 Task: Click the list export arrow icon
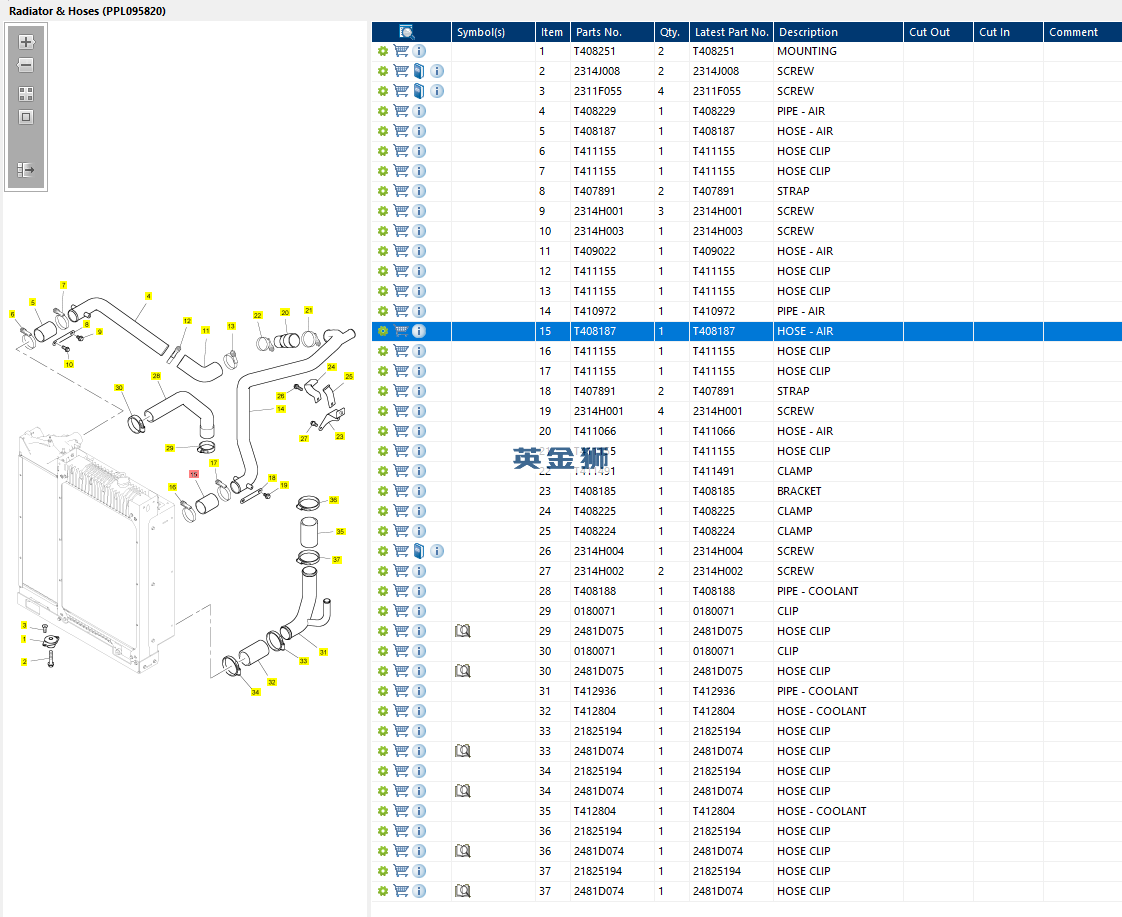coord(26,170)
